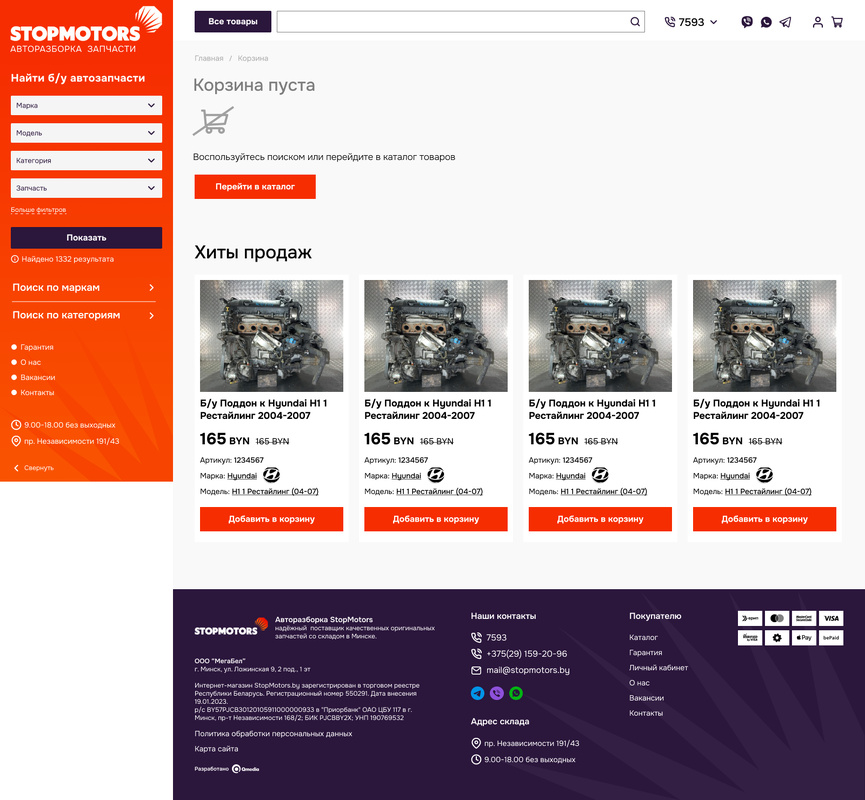Viewport: 865px width, 800px height.
Task: Open the Категория dropdown
Action: (x=86, y=161)
